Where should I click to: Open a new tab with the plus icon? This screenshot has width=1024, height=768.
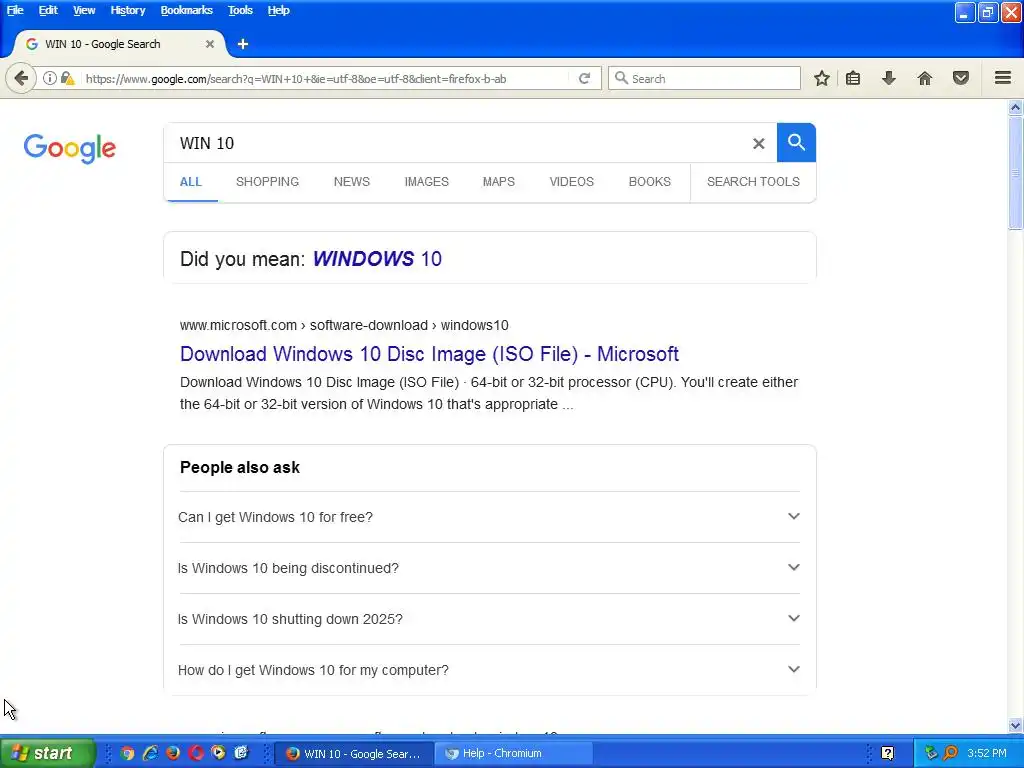click(243, 44)
